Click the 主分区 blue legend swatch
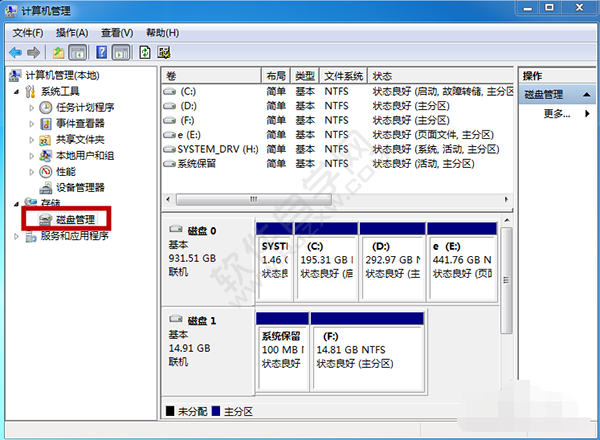600x440 pixels. coord(216,411)
